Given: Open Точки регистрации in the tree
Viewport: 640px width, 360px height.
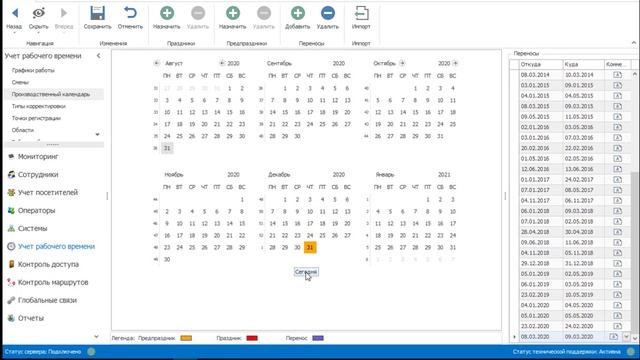Looking at the screenshot, I should tap(36, 118).
